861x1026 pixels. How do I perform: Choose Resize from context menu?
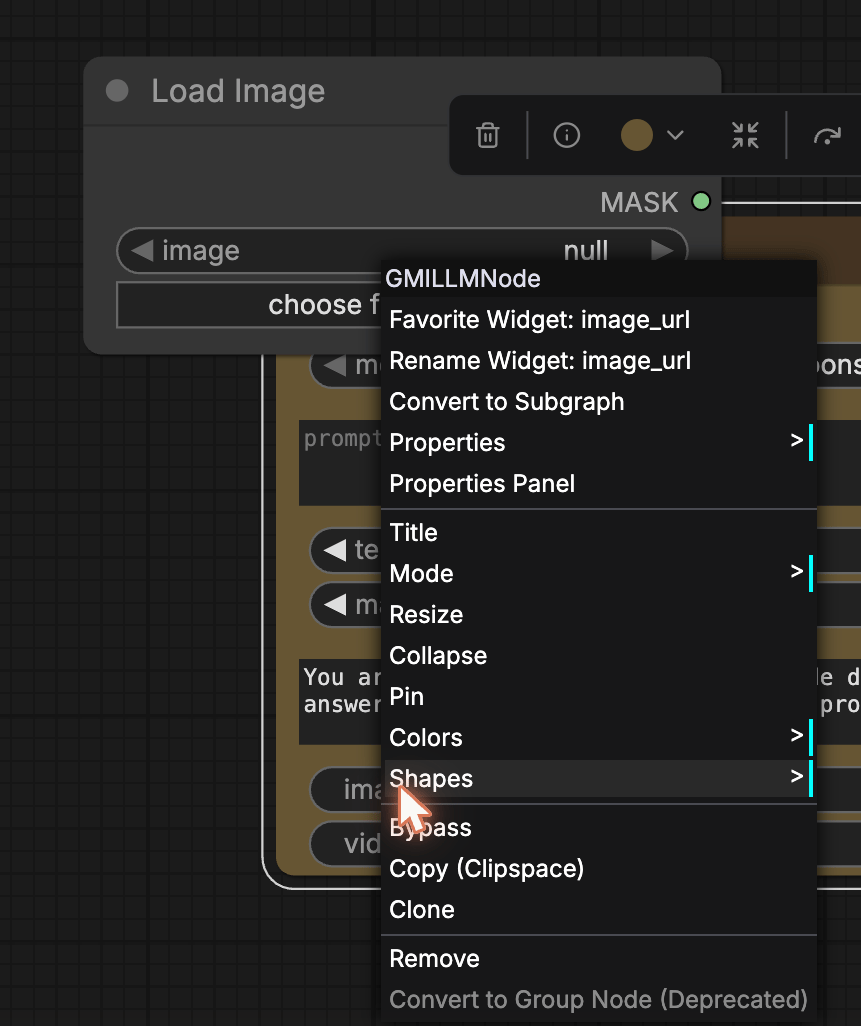coord(599,614)
